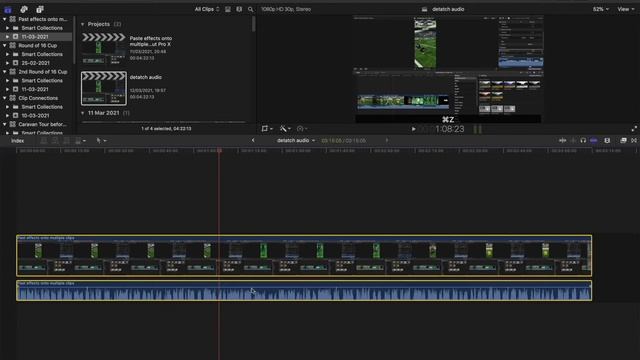
Task: Click the detatch audio title above viewer
Action: (448, 9)
